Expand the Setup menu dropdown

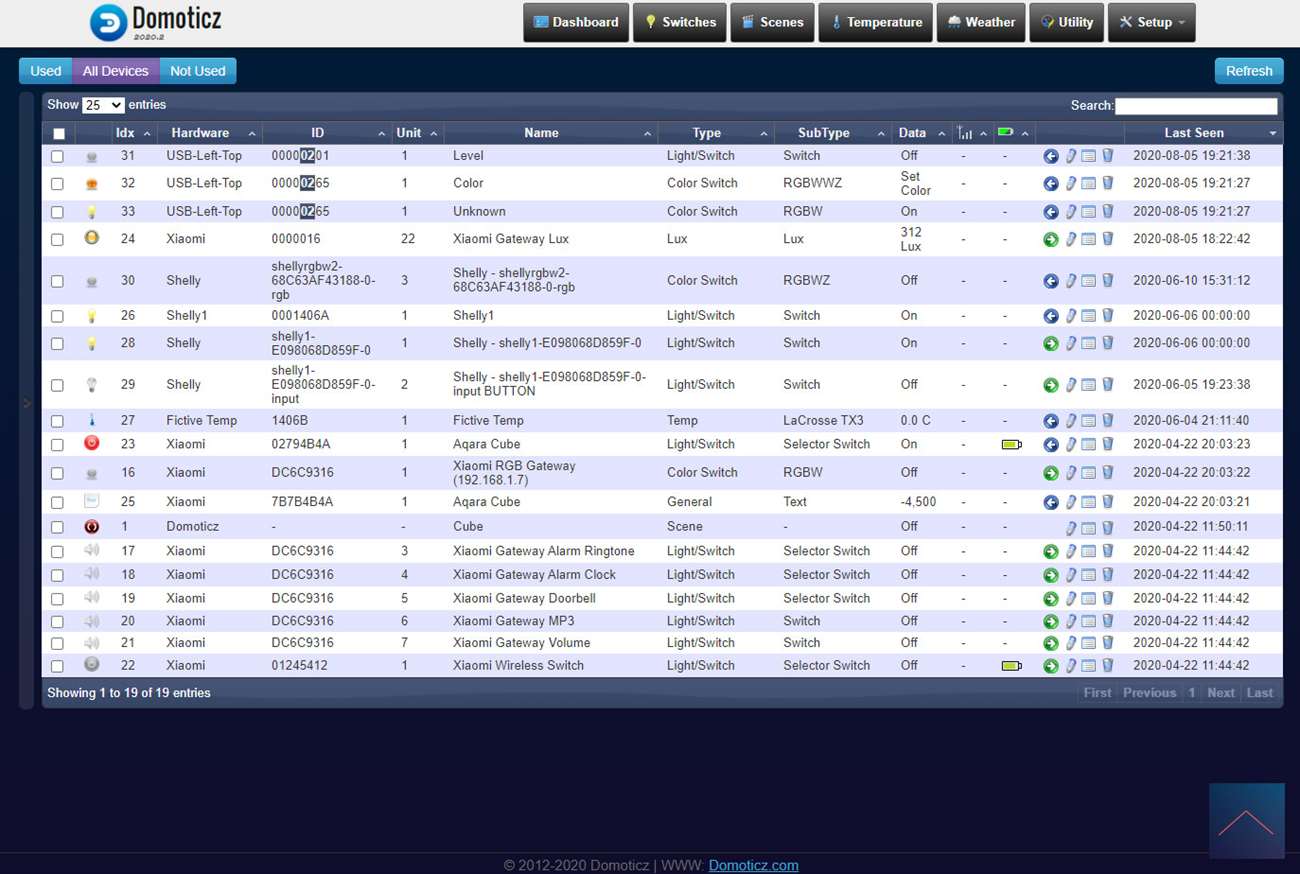tap(1151, 22)
